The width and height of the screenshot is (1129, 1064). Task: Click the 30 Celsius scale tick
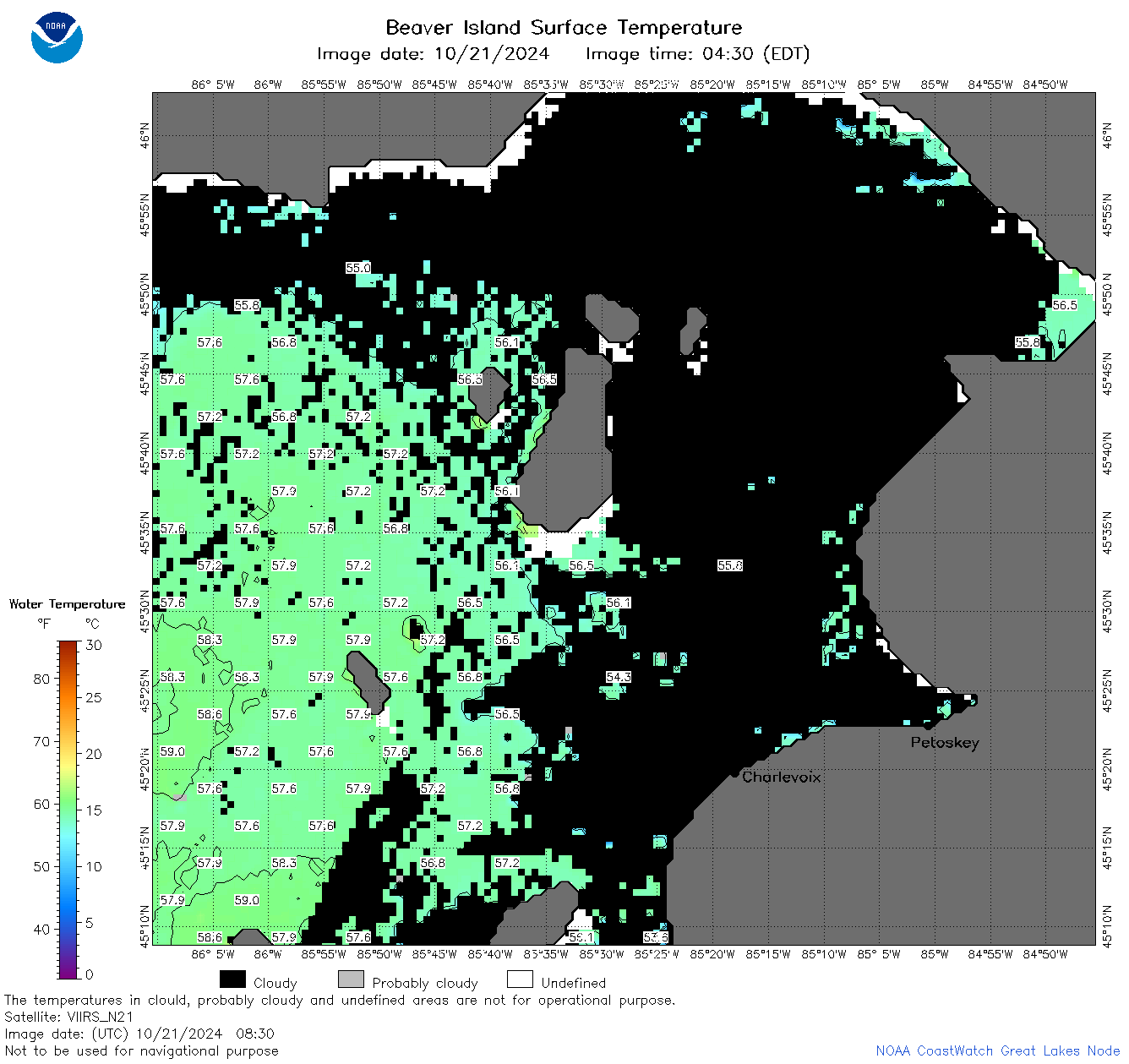pos(94,645)
